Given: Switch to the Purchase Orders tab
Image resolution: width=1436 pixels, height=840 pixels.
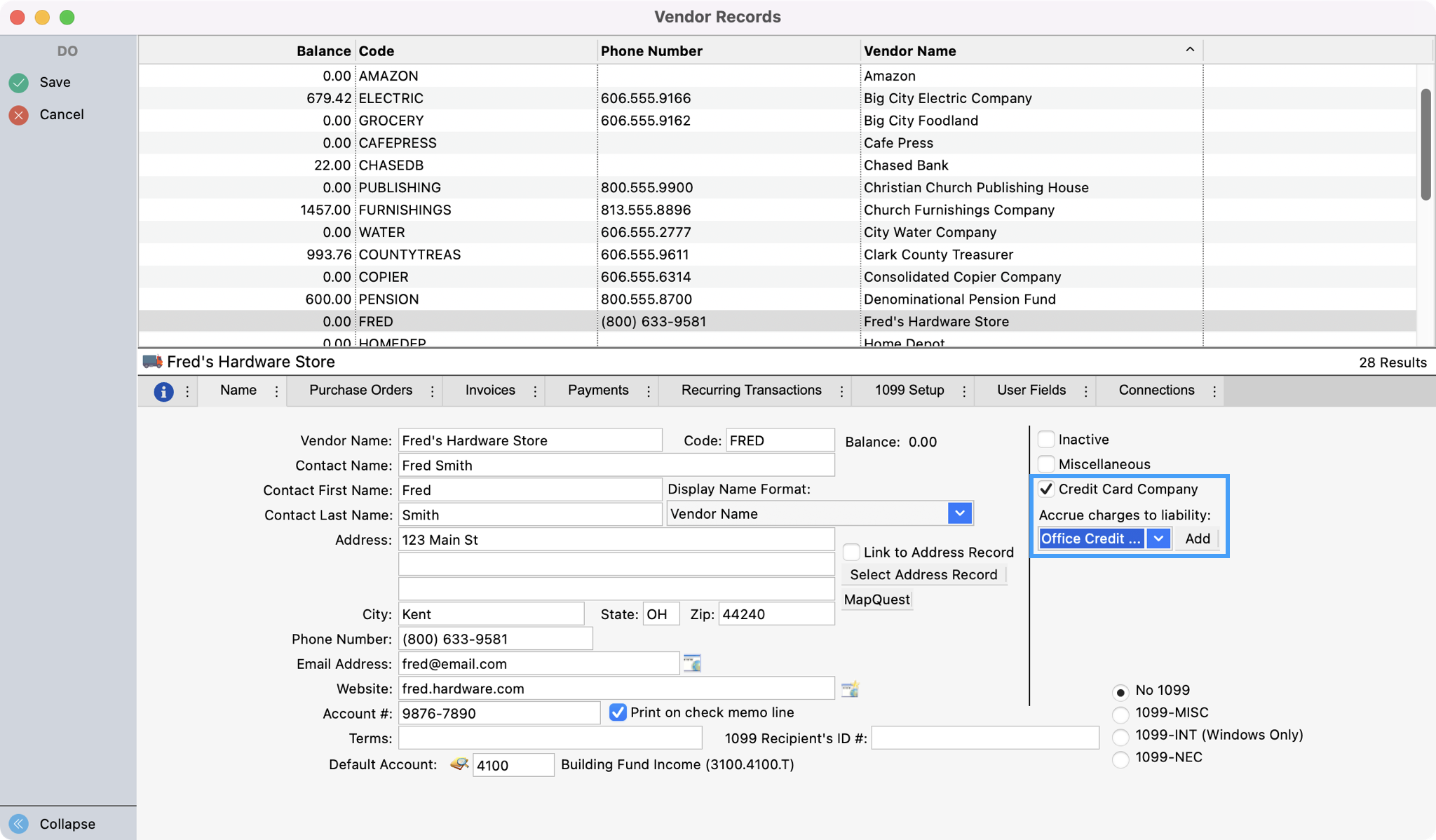Looking at the screenshot, I should 360,391.
